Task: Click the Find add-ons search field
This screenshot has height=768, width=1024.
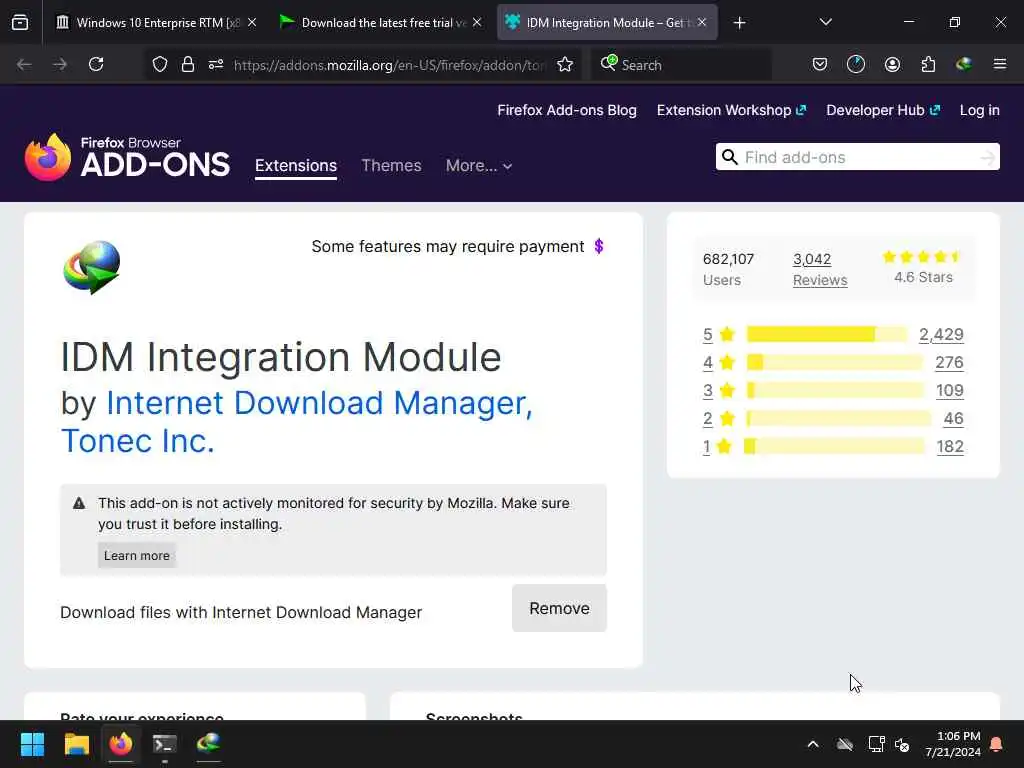Action: (x=856, y=157)
